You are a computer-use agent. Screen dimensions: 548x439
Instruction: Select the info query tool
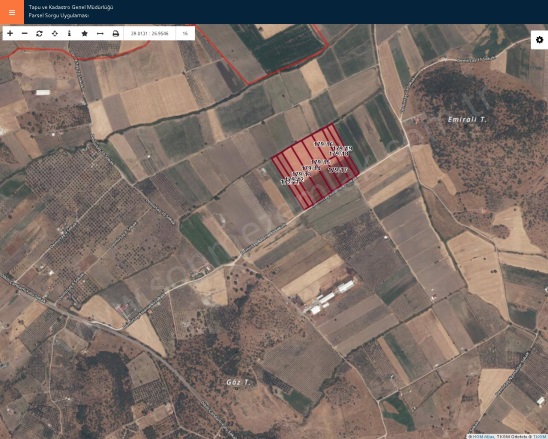tap(69, 33)
